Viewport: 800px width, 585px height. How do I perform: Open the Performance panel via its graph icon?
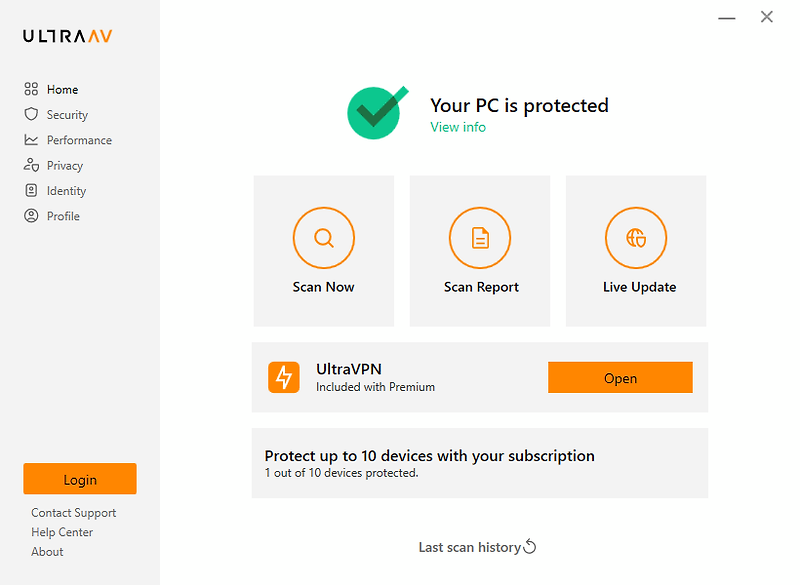32,139
